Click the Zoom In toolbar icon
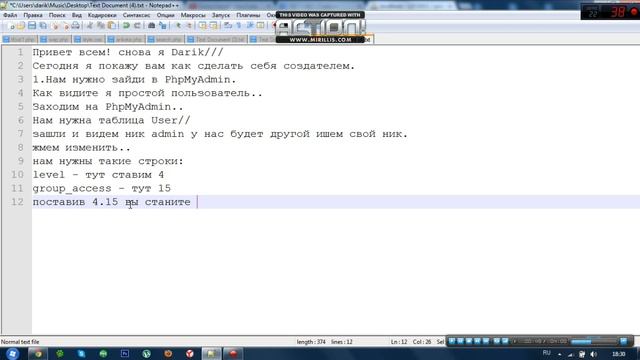The image size is (640, 360). 178,26
